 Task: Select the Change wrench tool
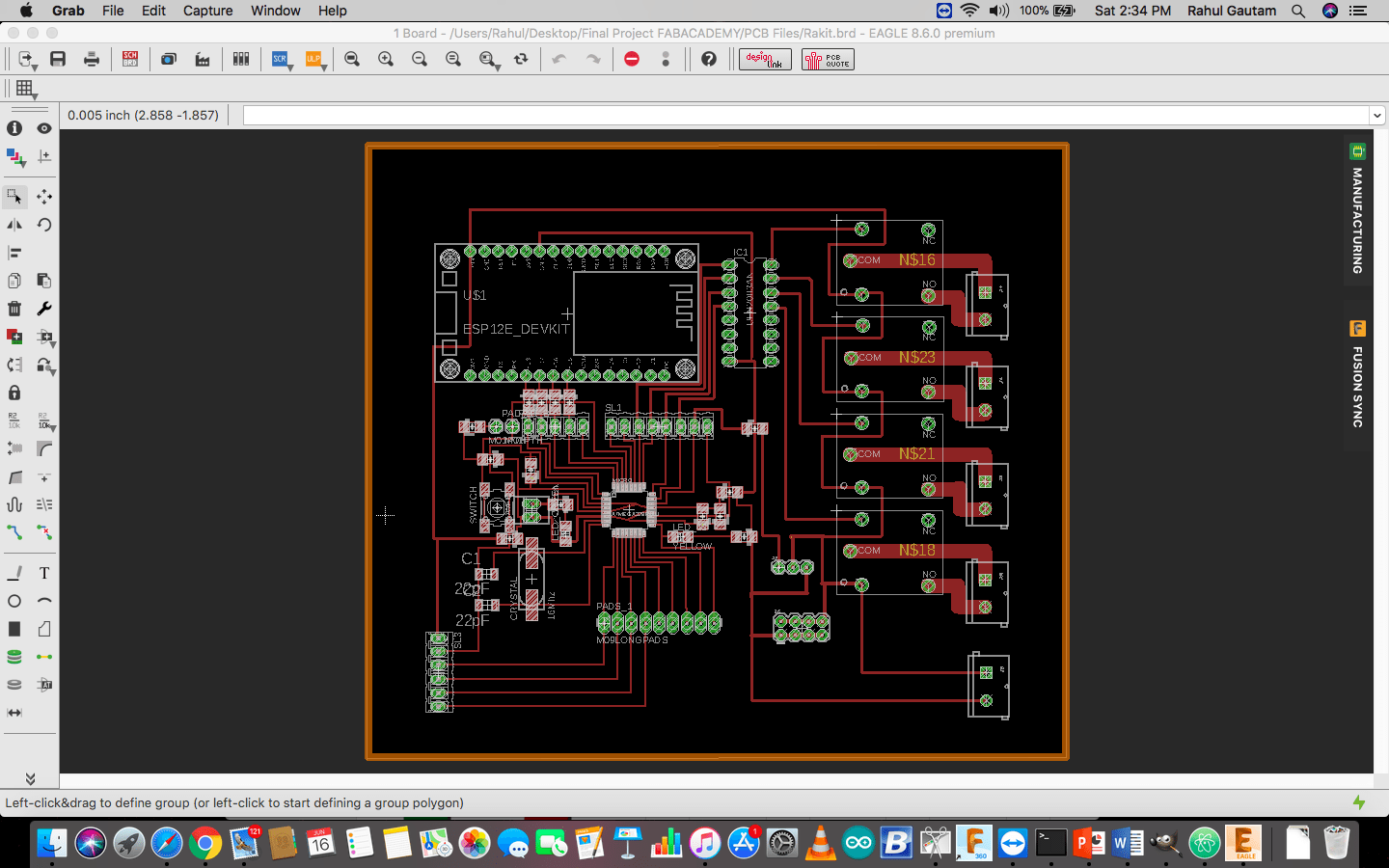tap(44, 309)
